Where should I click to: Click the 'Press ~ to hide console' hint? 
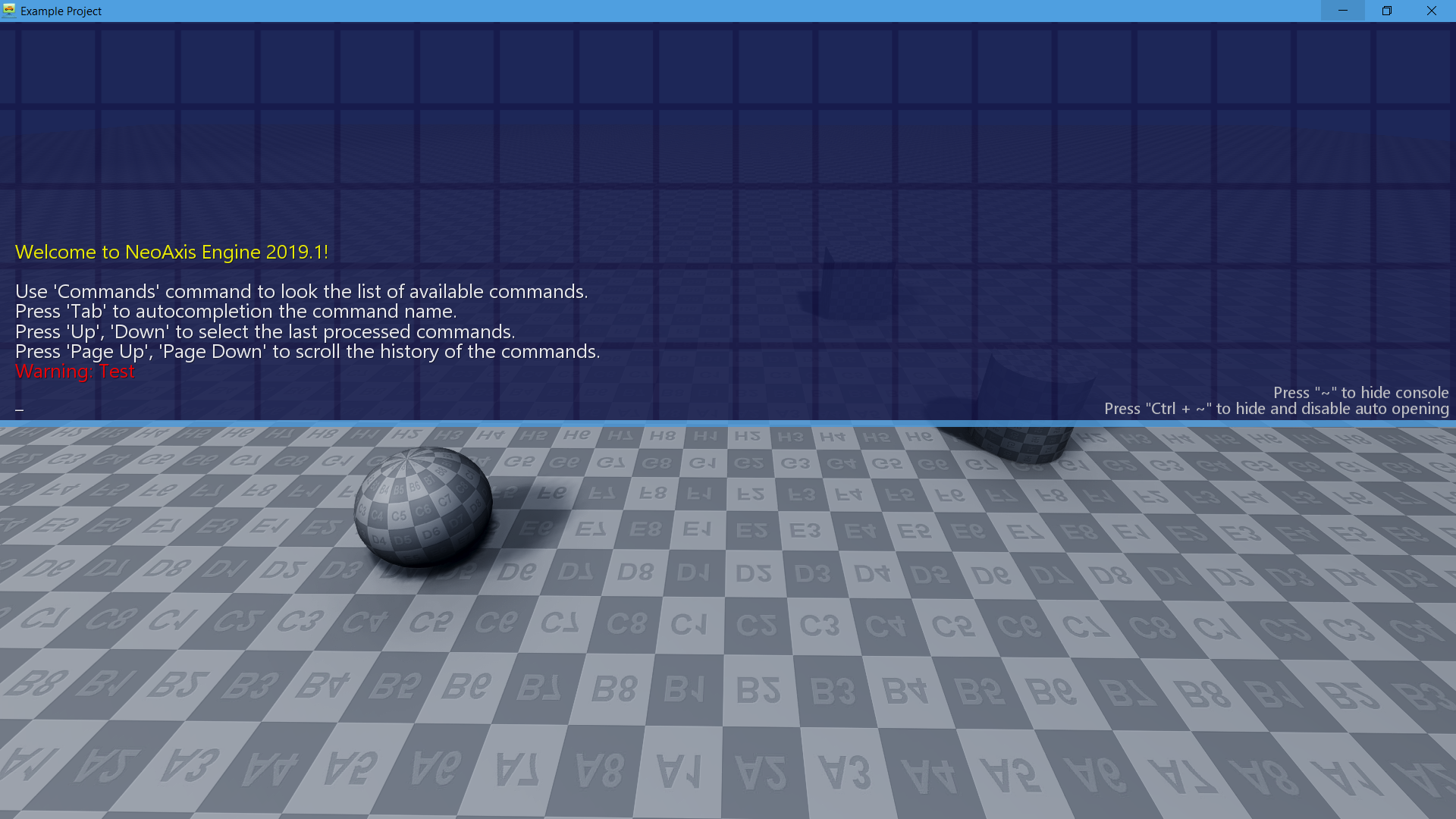pyautogui.click(x=1360, y=393)
